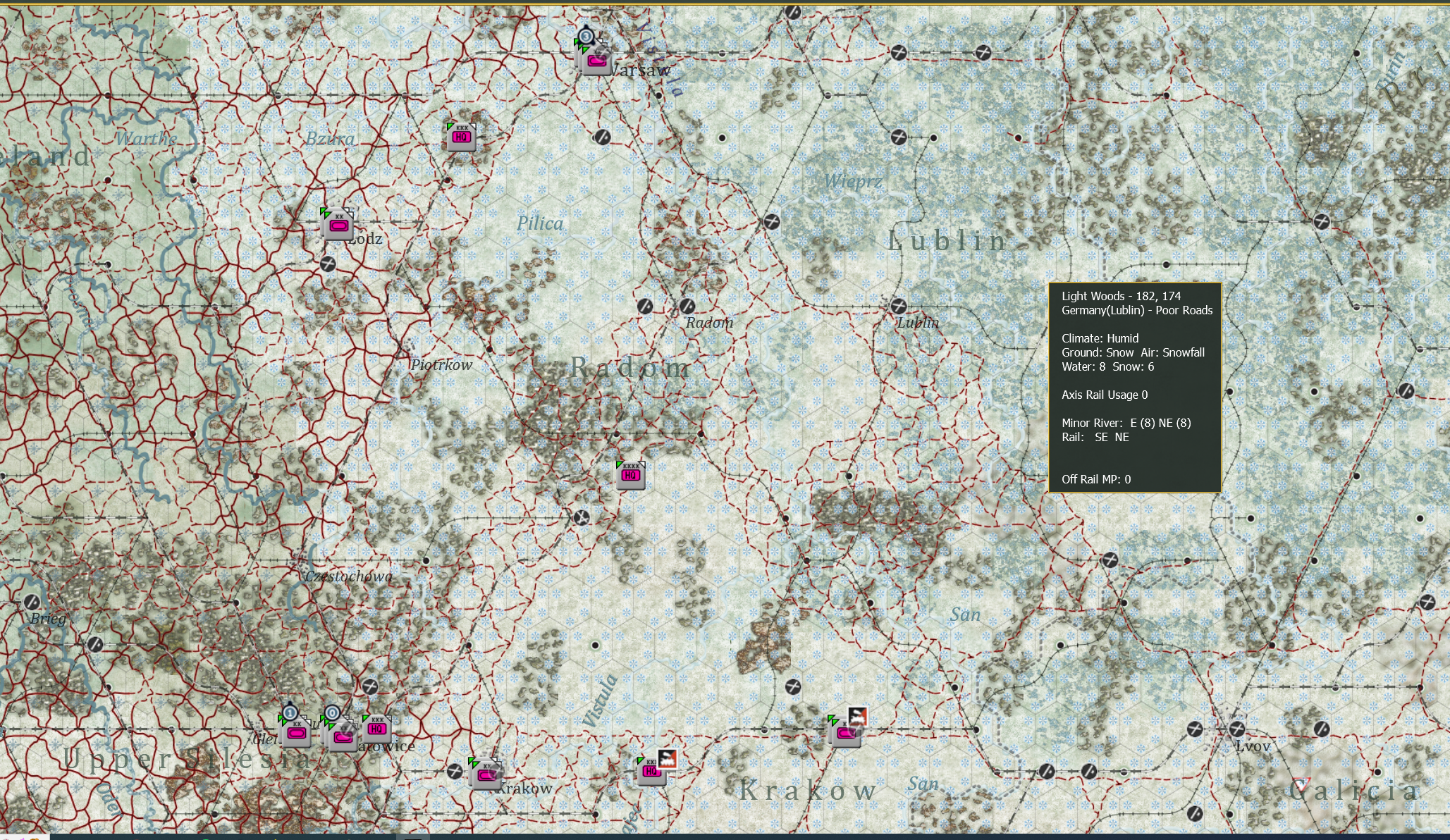The image size is (1450, 840).
Task: Select the unit stack west of Lvov rail line
Action: click(x=845, y=733)
